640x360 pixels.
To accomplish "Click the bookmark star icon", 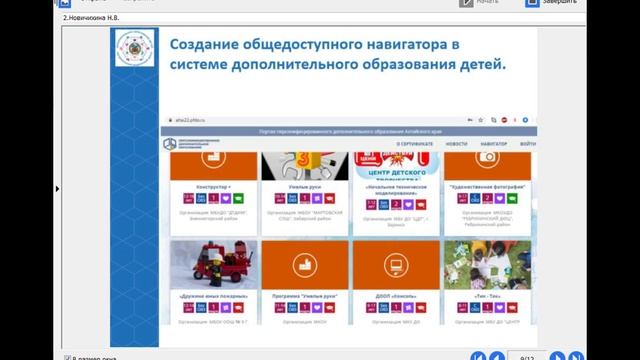I will [481, 120].
